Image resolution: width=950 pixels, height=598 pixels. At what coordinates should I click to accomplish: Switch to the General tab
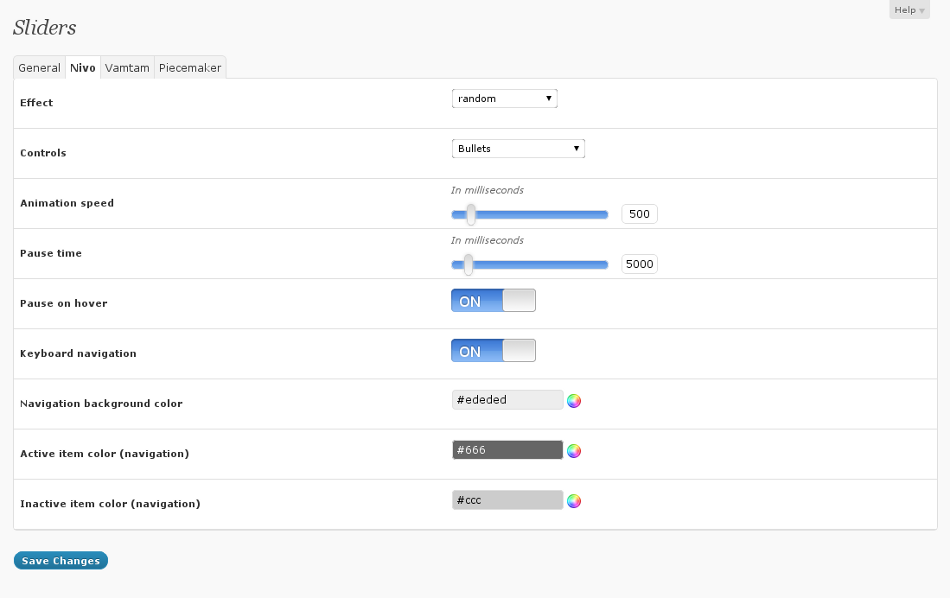tap(39, 68)
